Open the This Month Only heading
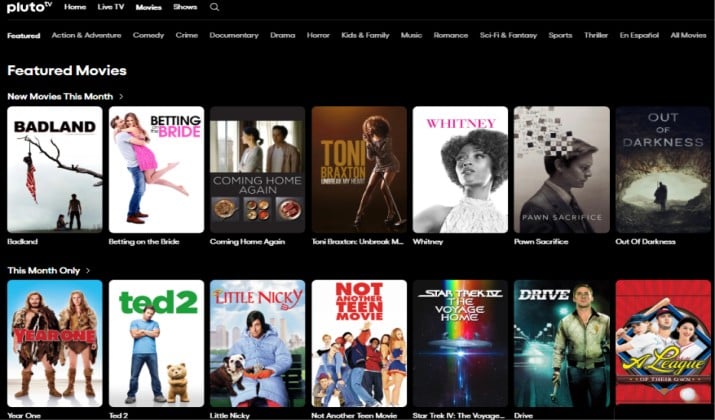715x420 pixels. 44,270
